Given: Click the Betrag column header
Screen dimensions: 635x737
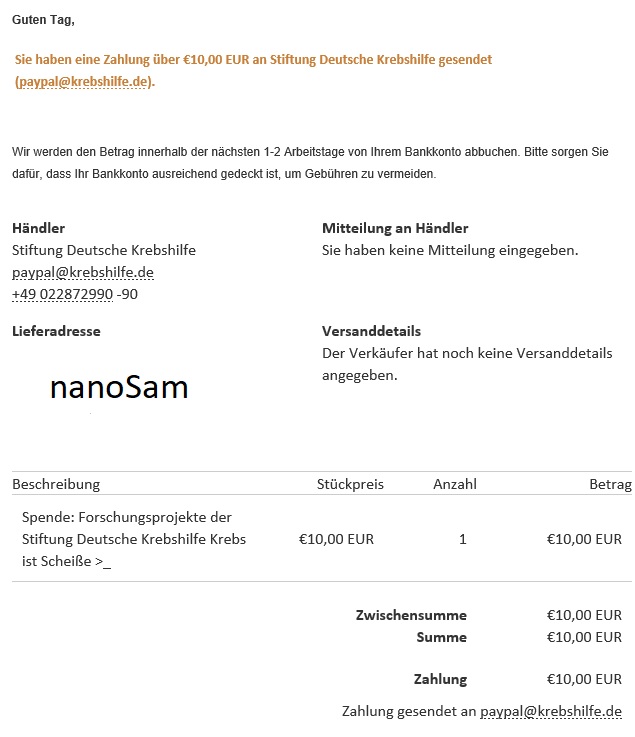Looking at the screenshot, I should (x=611, y=484).
